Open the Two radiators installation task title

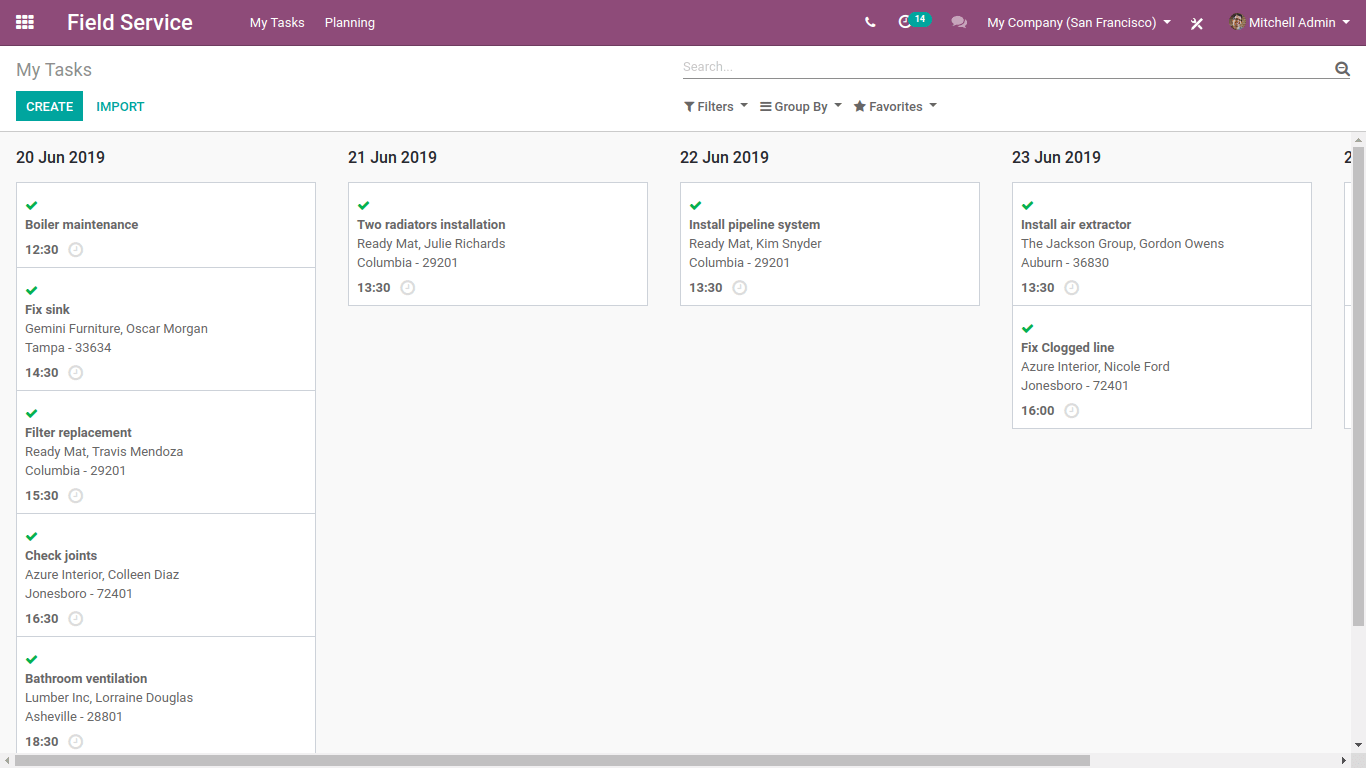point(431,225)
